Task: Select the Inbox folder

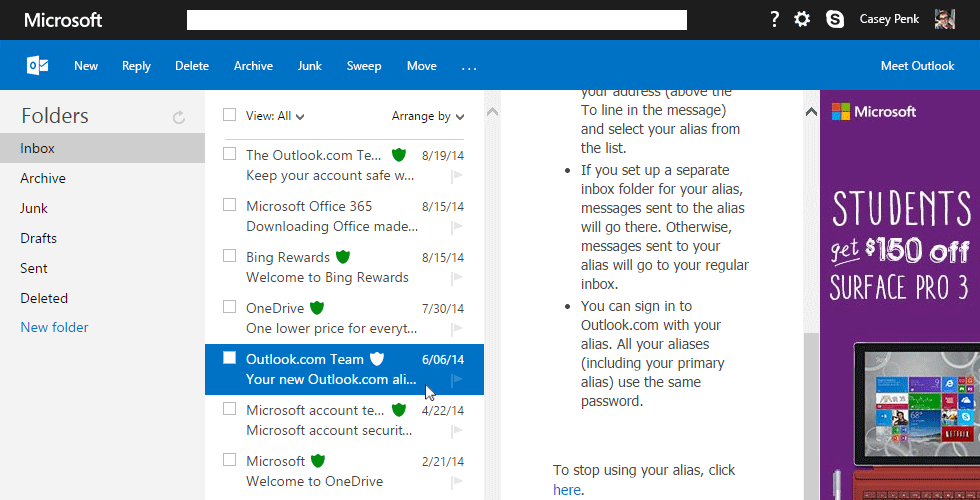Action: click(102, 148)
